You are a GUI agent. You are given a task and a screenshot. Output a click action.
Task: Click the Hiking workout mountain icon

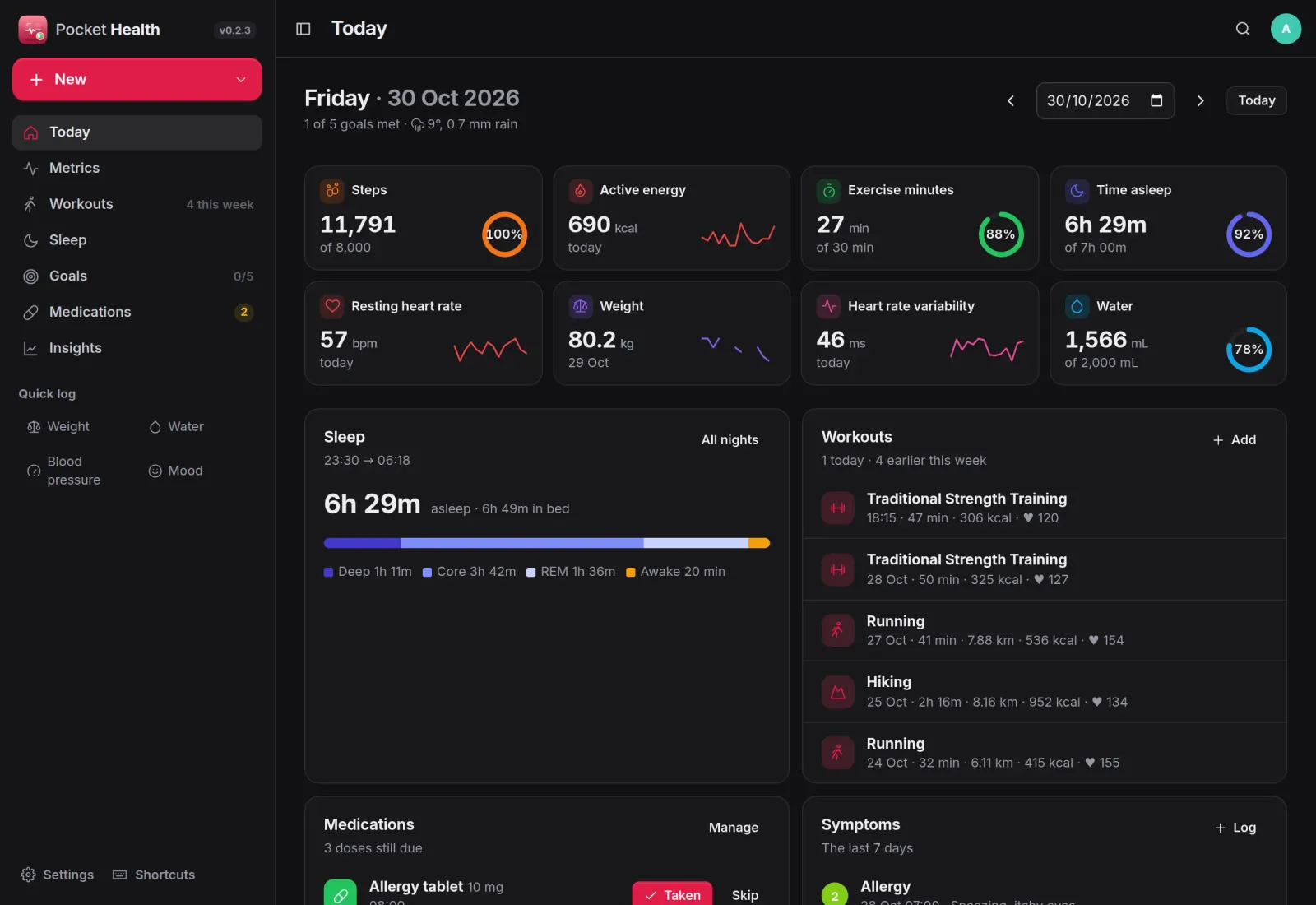click(x=838, y=692)
